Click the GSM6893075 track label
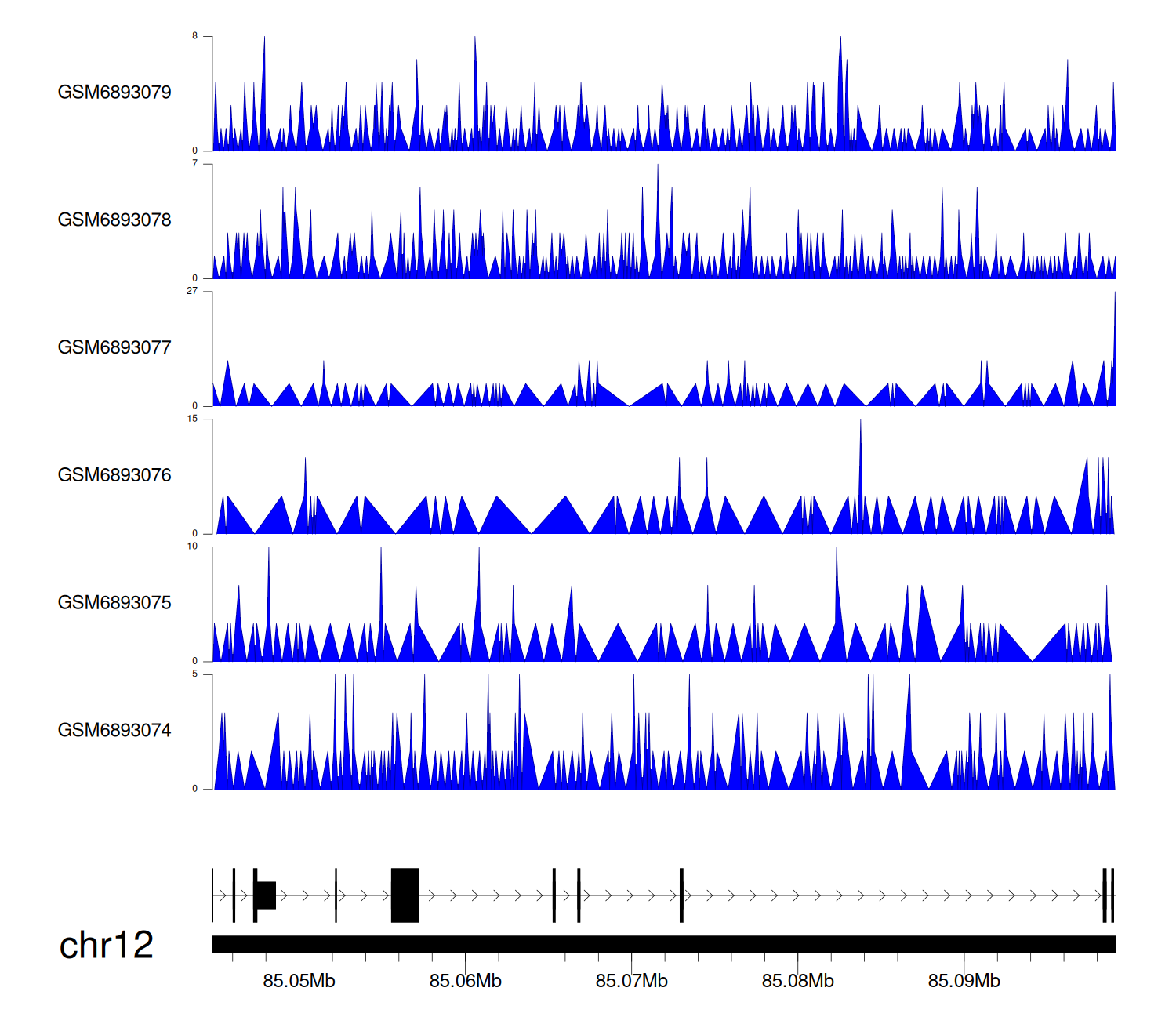Viewport: 1176px width, 1035px height. point(114,603)
